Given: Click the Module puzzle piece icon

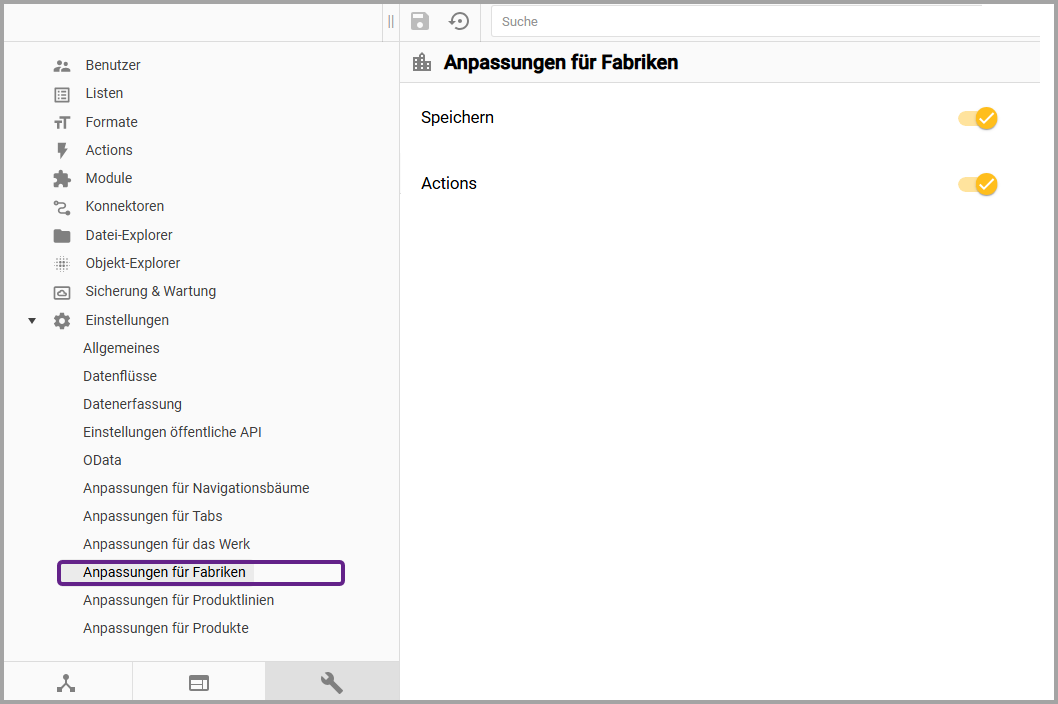Looking at the screenshot, I should click(x=62, y=179).
